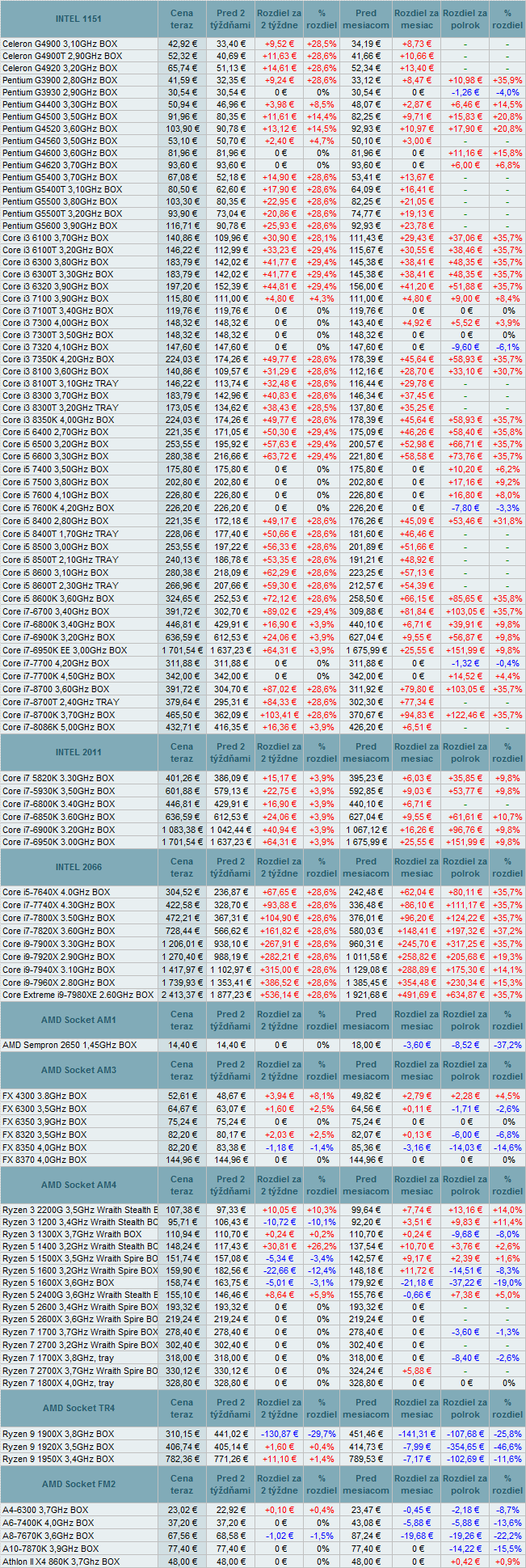Click the 2 413,37 € price for i9-7980XE

tap(182, 995)
